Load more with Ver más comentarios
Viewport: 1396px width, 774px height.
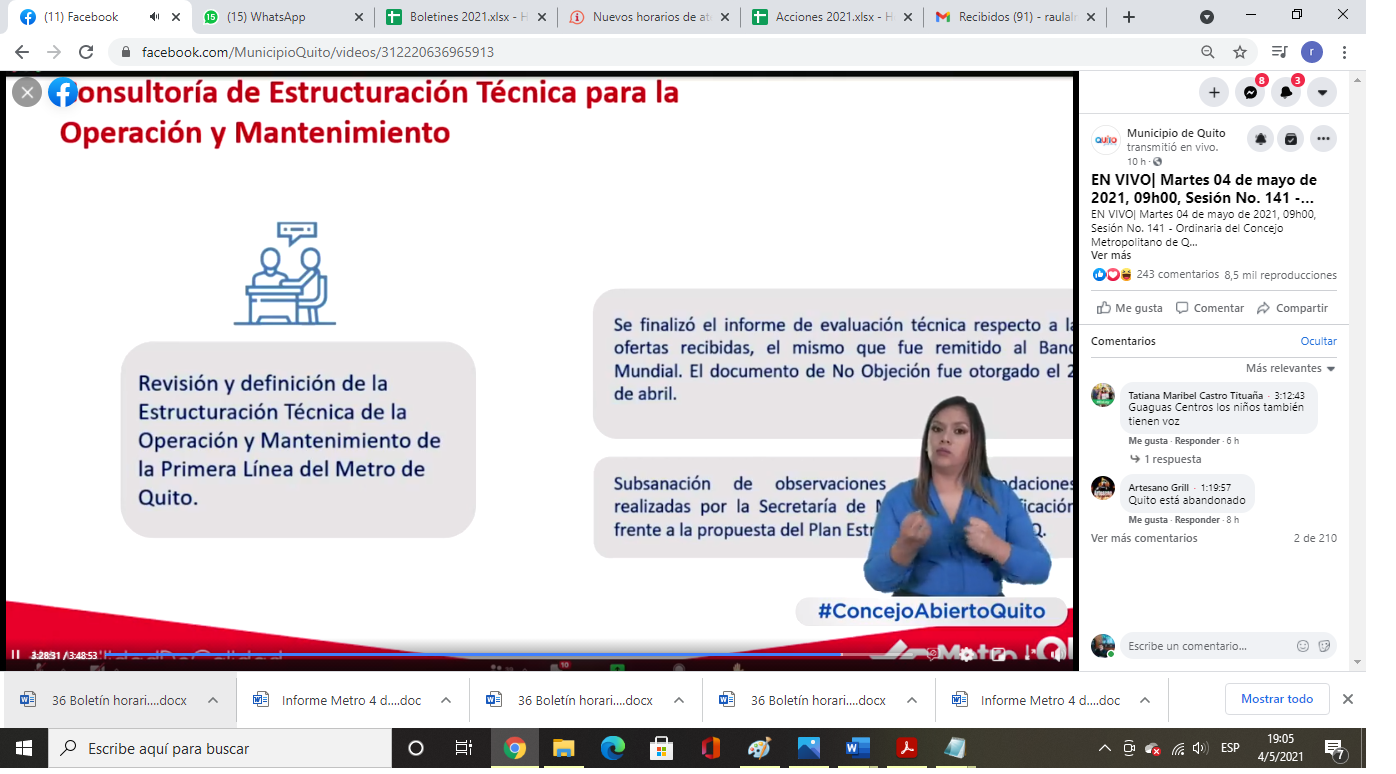tap(1144, 538)
